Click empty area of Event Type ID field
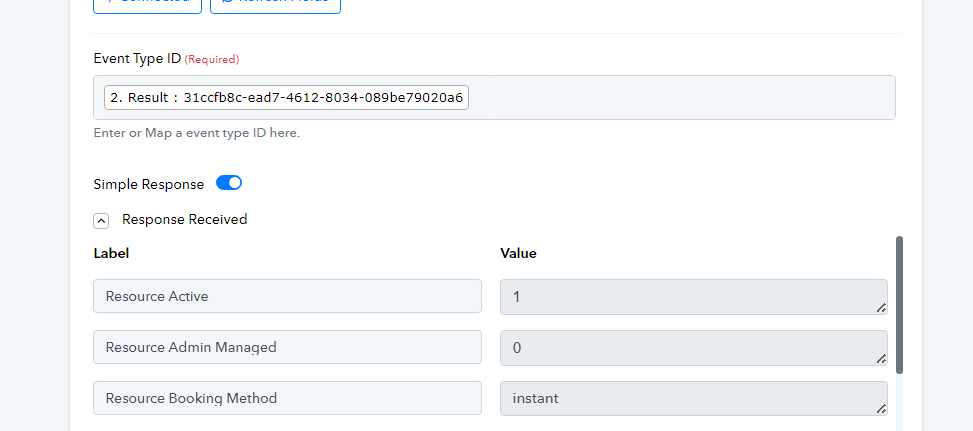Screen dimensions: 973x431 pos(681,98)
